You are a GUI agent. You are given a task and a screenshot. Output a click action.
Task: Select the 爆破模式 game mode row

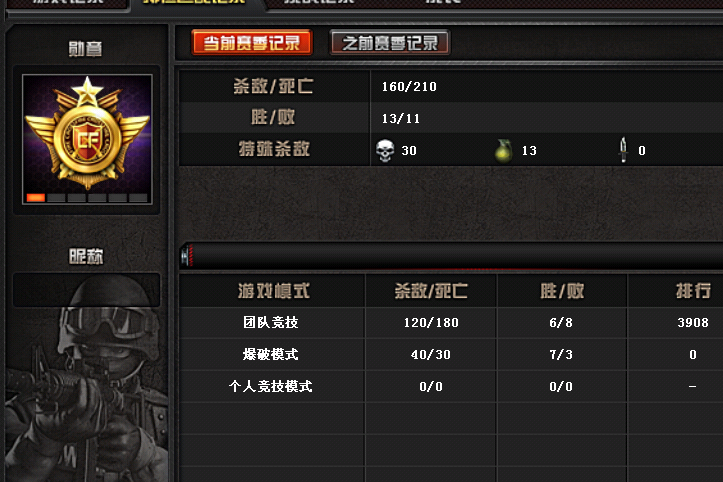[451, 354]
